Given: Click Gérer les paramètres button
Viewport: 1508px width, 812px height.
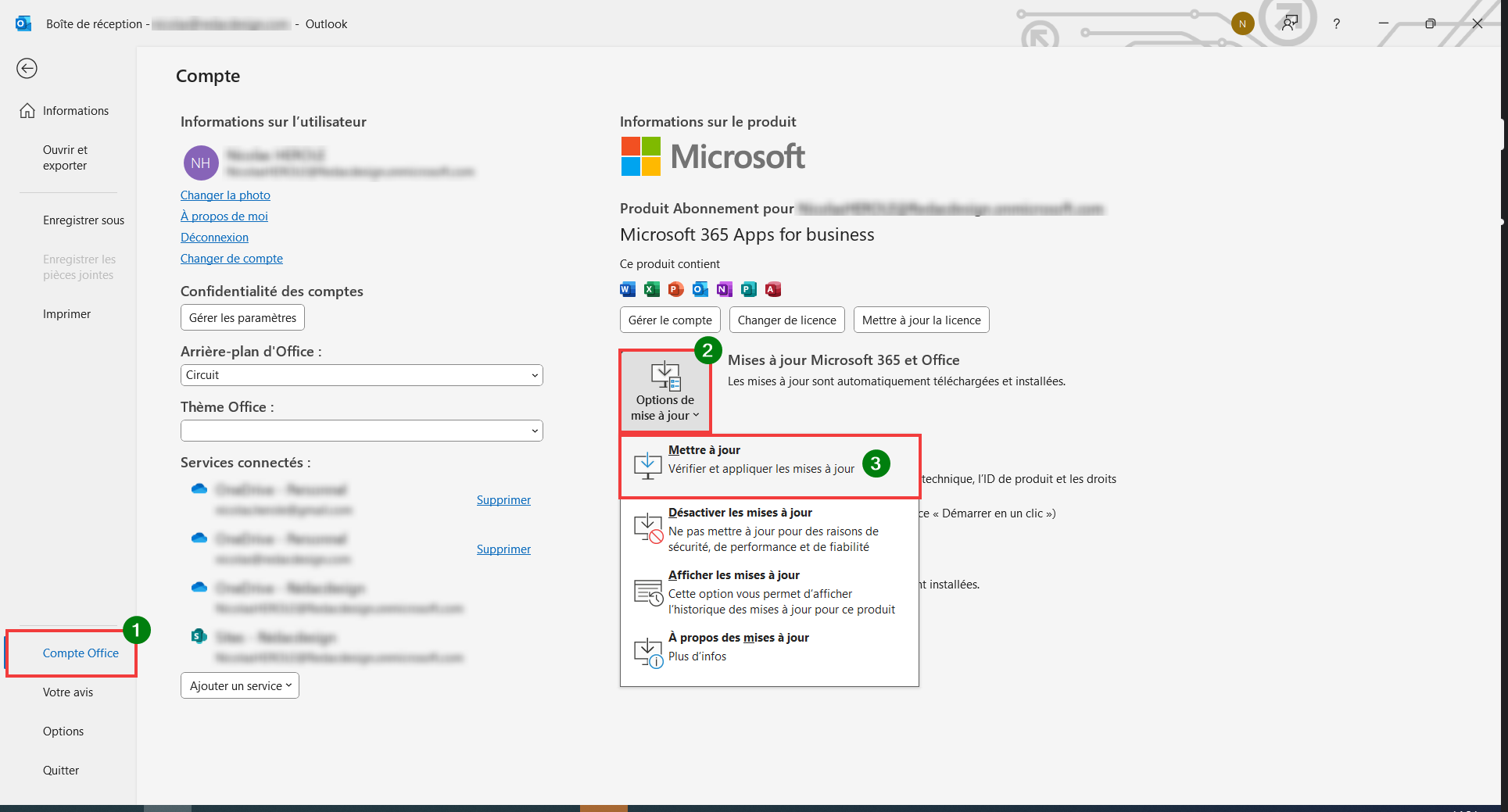Looking at the screenshot, I should (x=242, y=318).
